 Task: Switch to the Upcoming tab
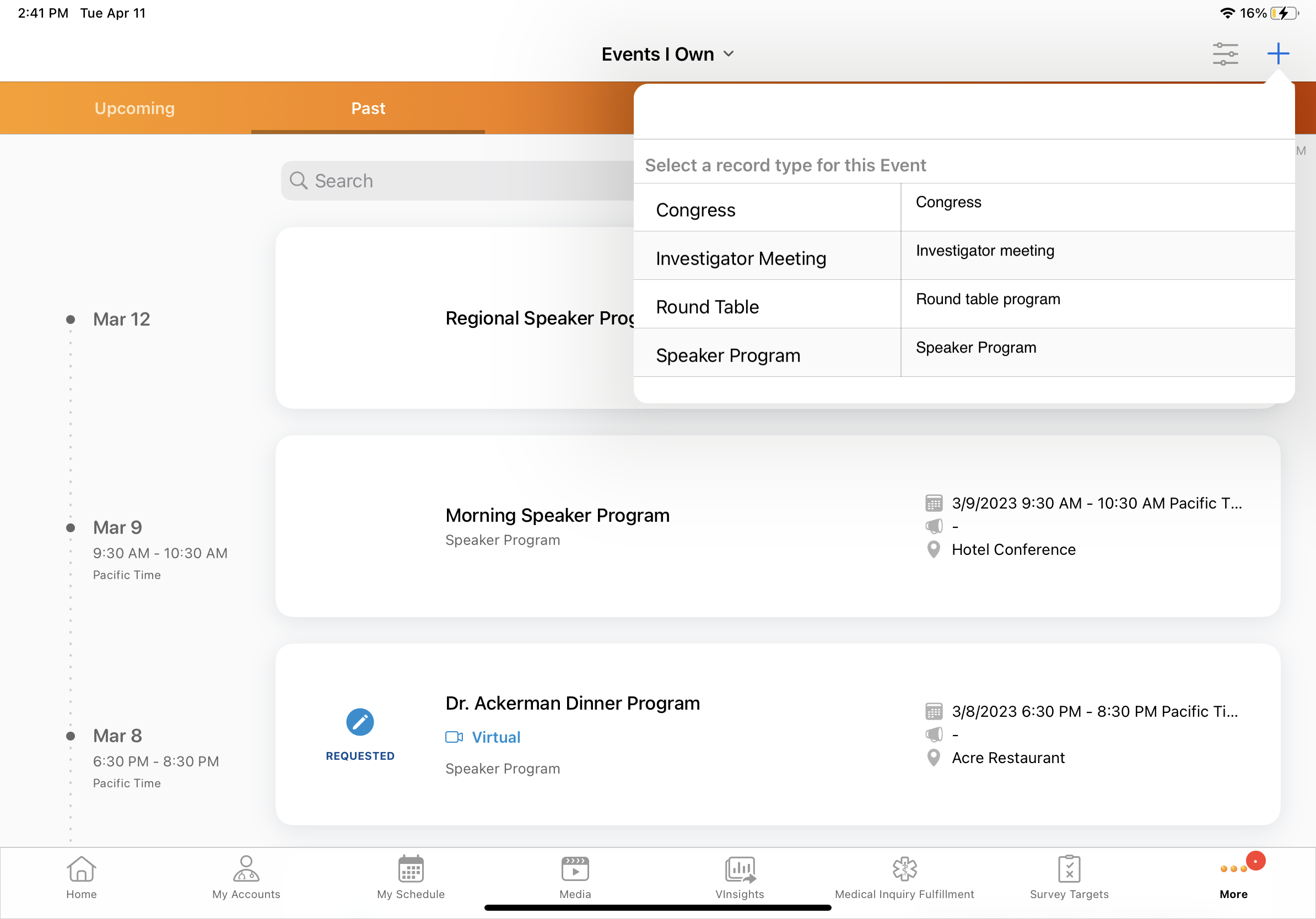[x=134, y=109]
